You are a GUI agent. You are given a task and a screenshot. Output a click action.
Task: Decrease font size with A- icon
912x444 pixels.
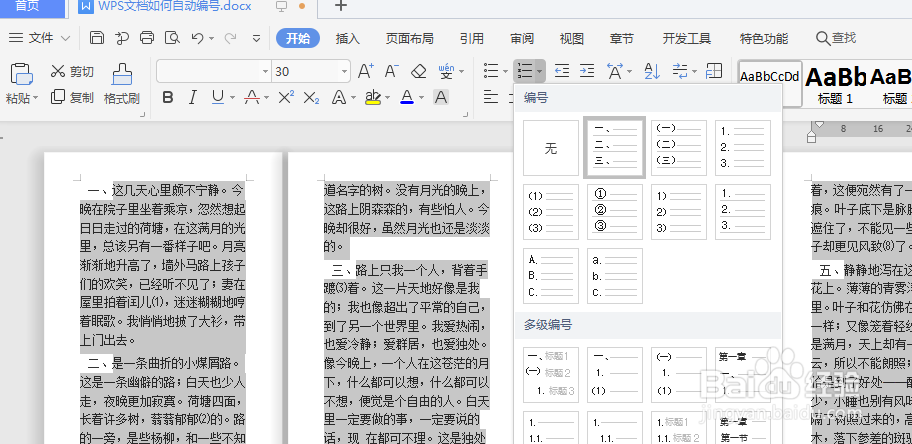point(391,72)
